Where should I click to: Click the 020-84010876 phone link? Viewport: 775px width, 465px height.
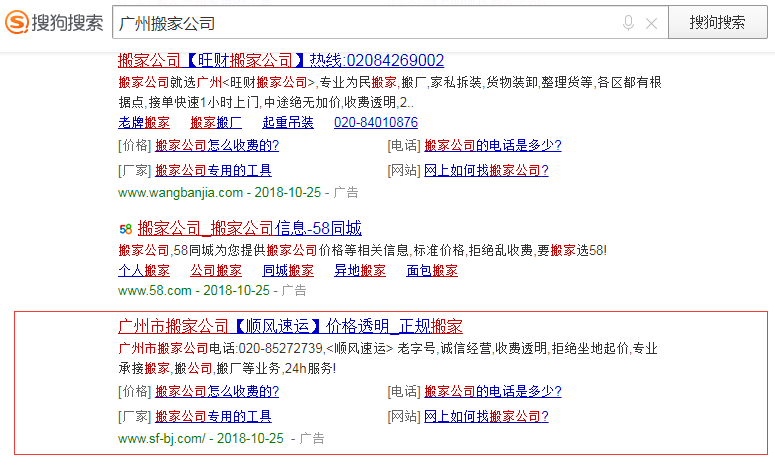point(376,122)
